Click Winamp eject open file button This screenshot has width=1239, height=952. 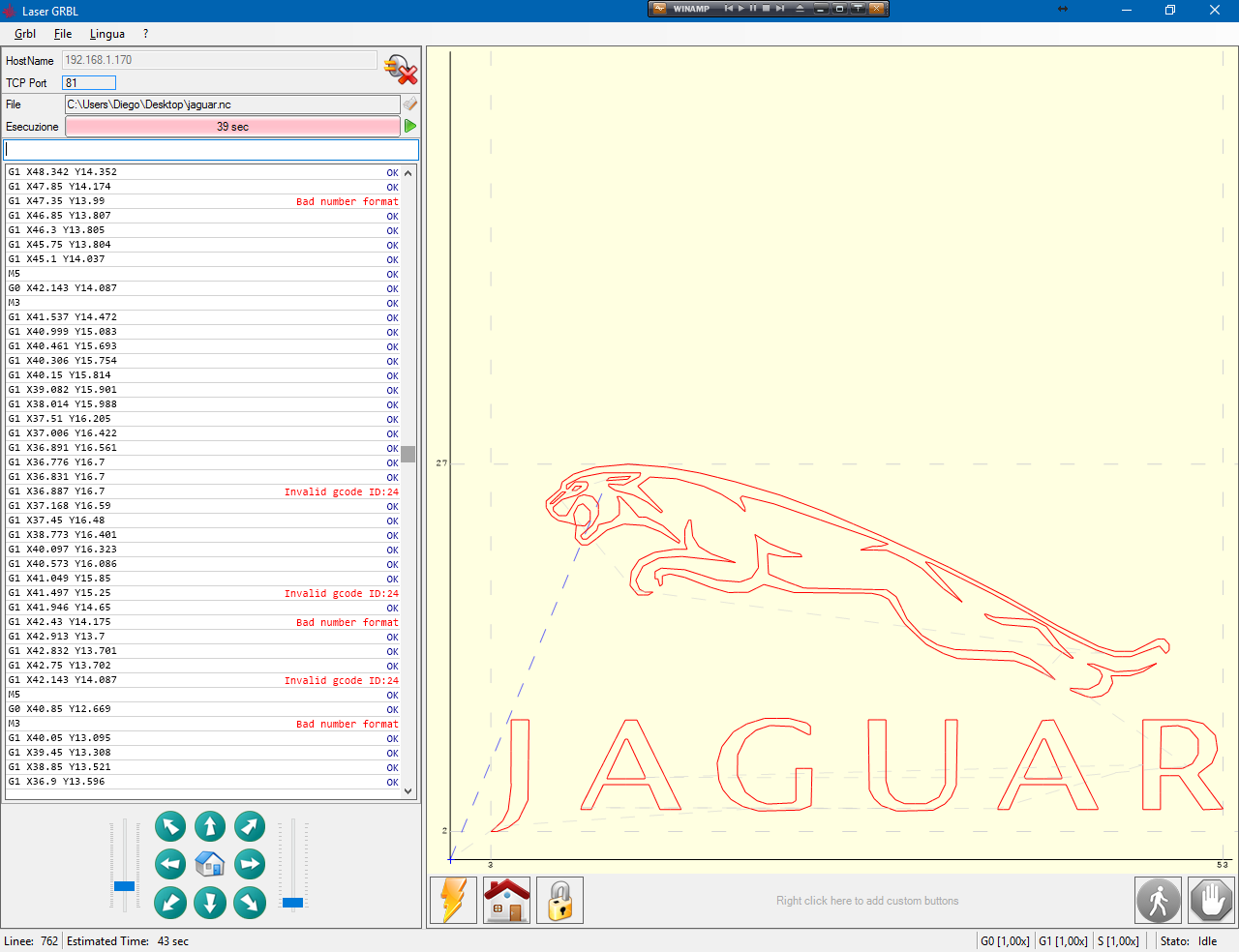tap(800, 9)
